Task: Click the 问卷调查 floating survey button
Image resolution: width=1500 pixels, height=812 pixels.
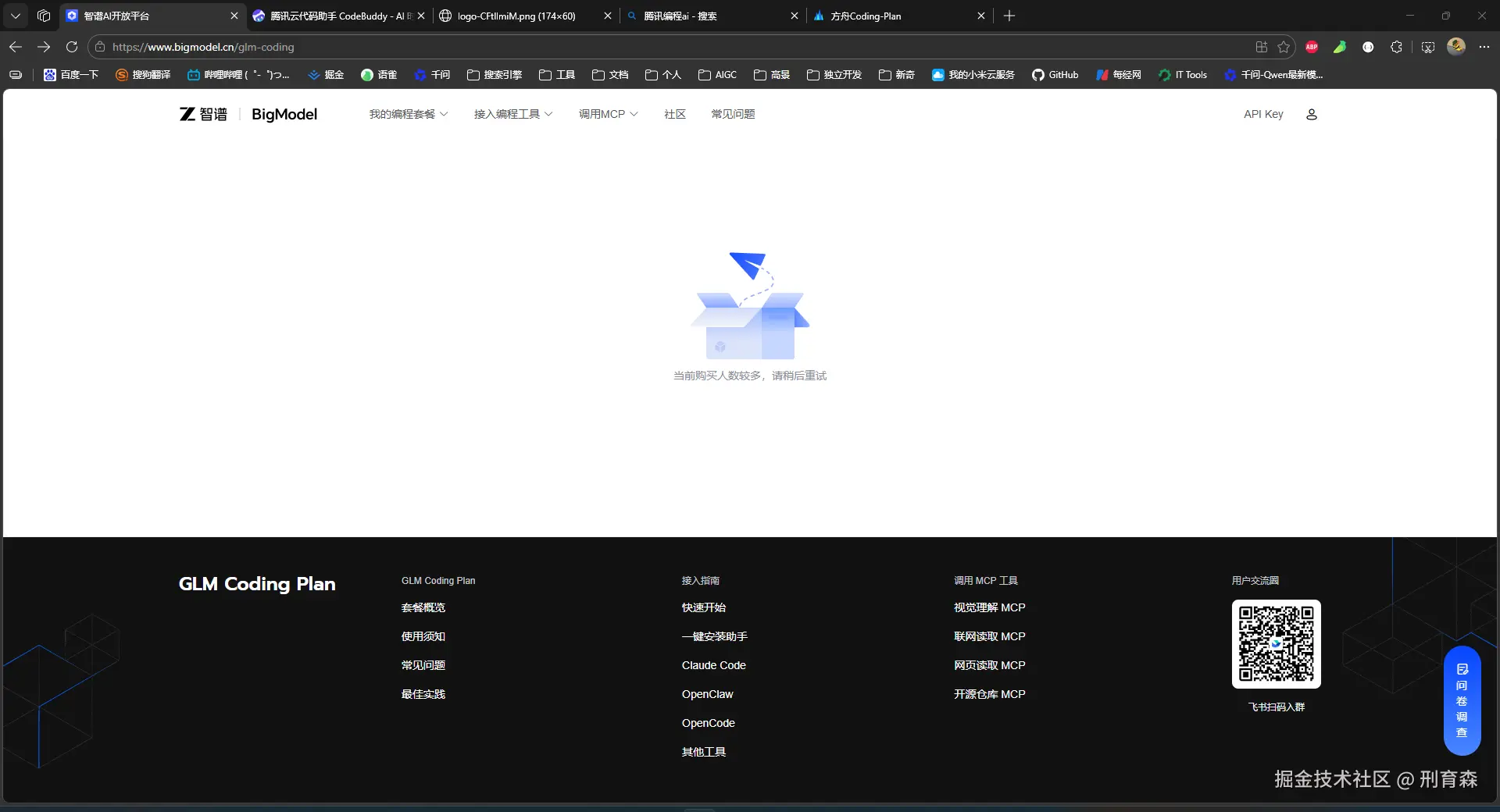Action: pyautogui.click(x=1462, y=700)
